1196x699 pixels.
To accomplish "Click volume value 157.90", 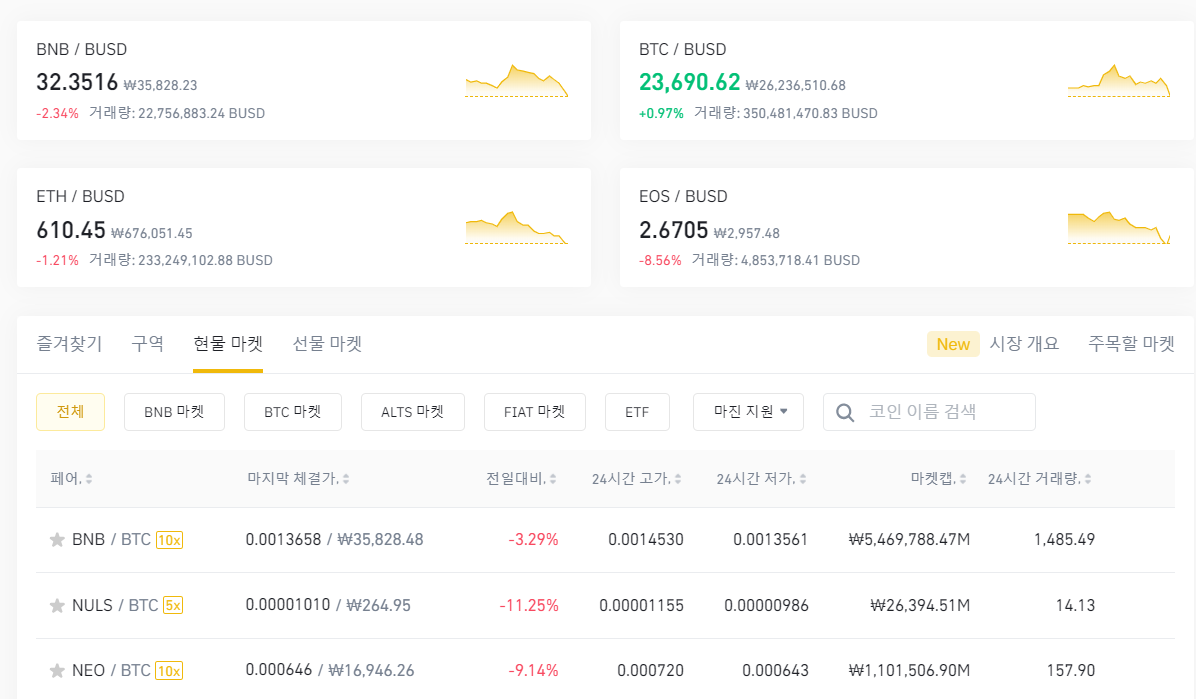I will [x=1071, y=671].
